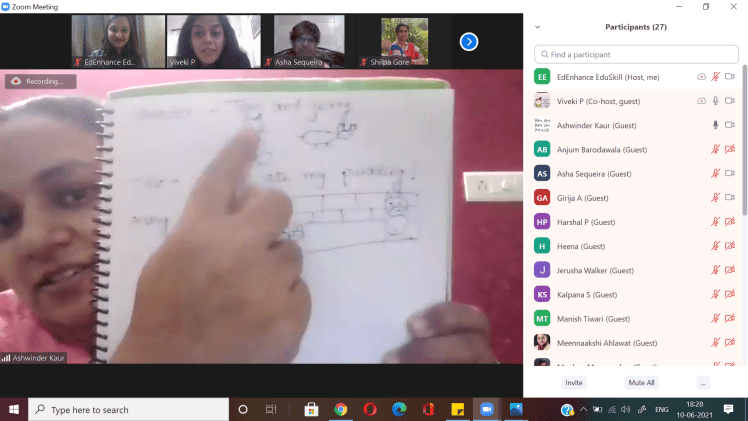The width and height of the screenshot is (748, 421).
Task: Collapse Participants panel using the chevron
Action: click(x=538, y=27)
